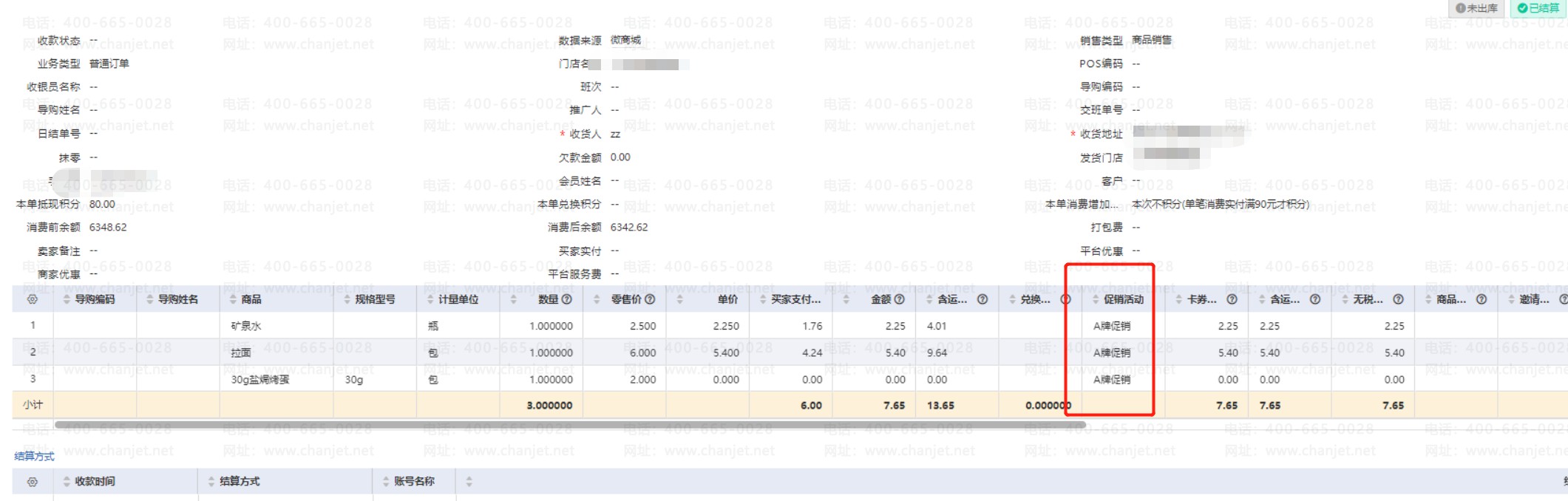Click 收货人 value zz
The width and height of the screenshot is (1568, 501).
coord(615,134)
